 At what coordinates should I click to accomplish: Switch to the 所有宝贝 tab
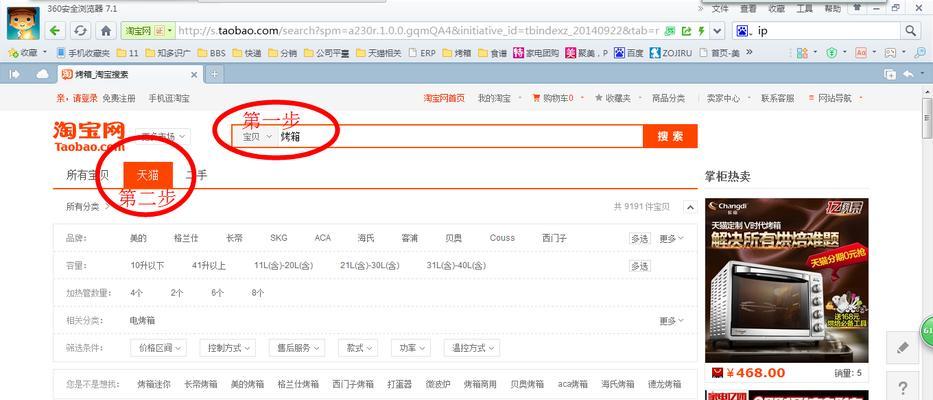(87, 175)
